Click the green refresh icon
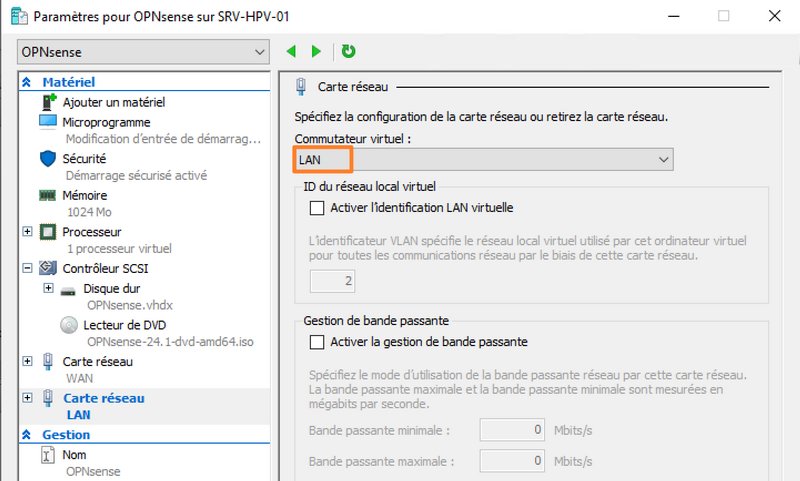 348,51
